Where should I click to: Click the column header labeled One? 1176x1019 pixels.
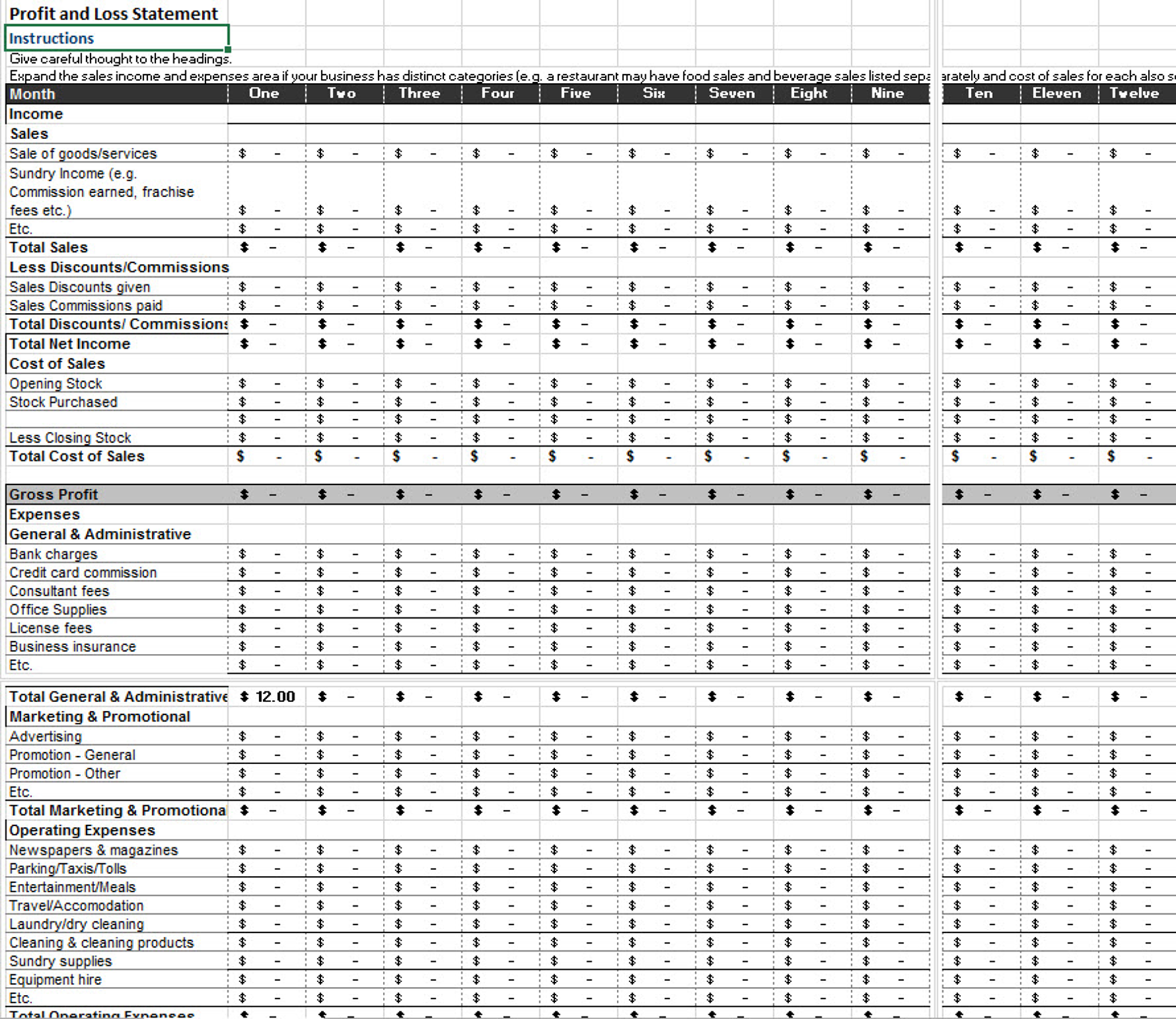[264, 93]
